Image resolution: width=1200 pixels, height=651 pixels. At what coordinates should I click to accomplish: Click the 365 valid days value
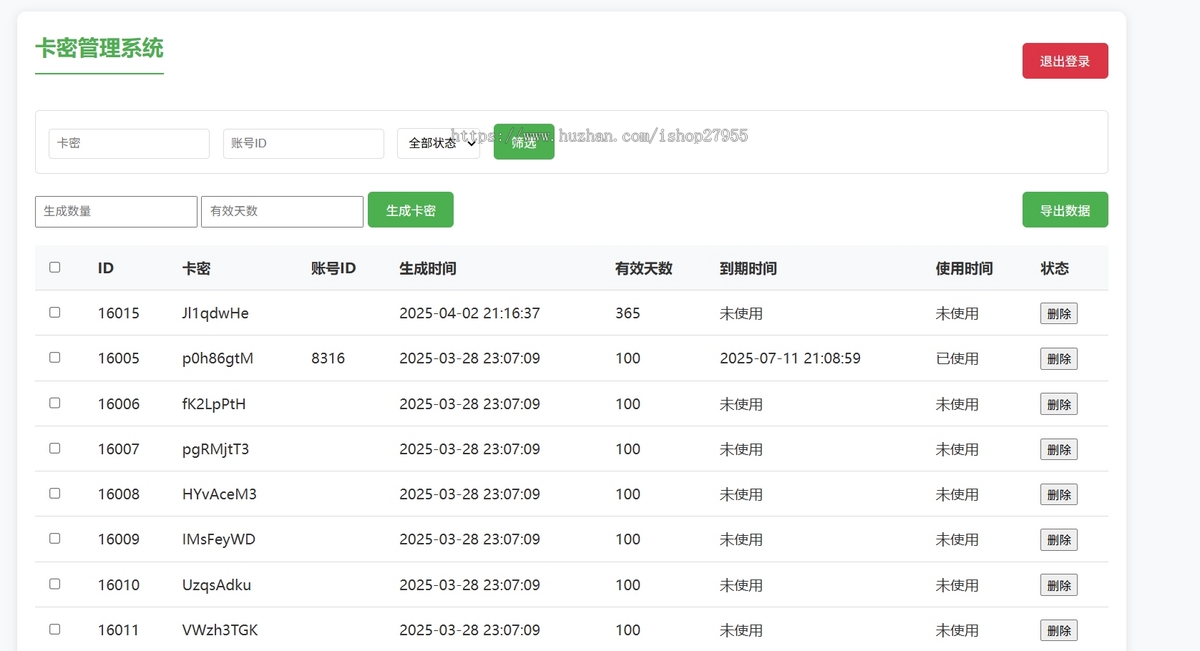(x=628, y=313)
